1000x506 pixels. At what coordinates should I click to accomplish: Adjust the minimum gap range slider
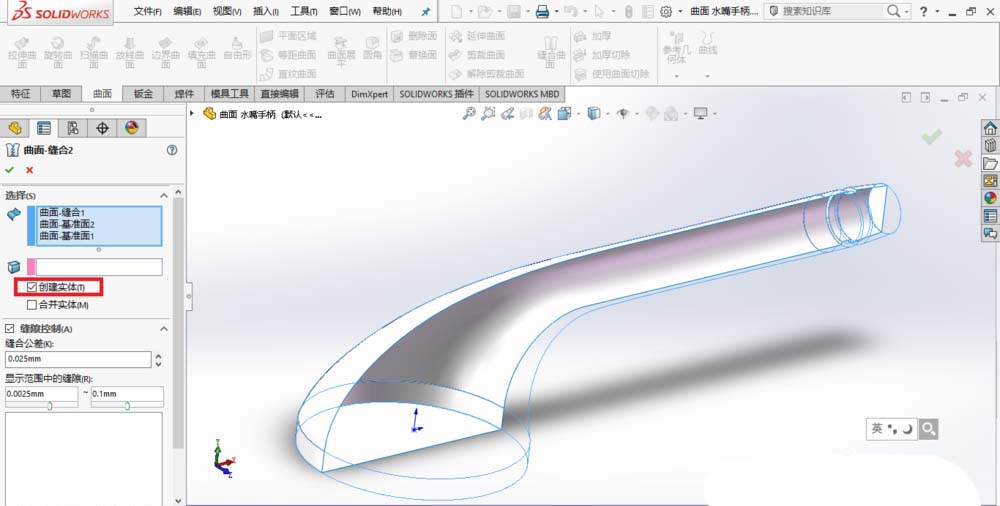pos(49,405)
